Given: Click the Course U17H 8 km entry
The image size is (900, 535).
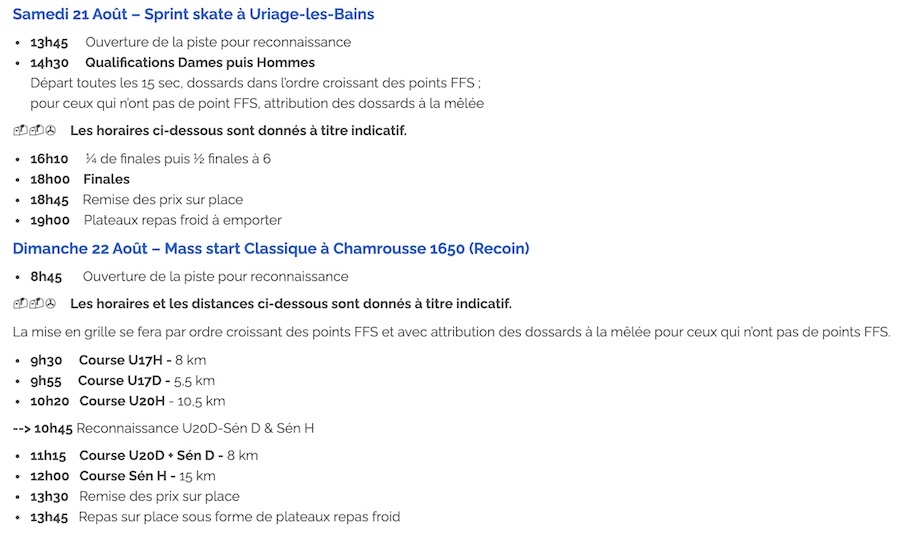Looking at the screenshot, I should 118,360.
